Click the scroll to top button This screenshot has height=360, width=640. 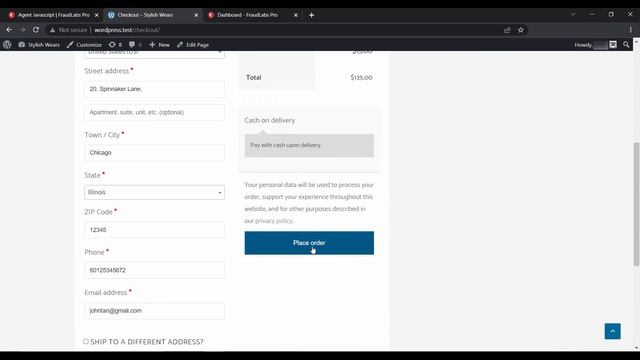[612, 331]
